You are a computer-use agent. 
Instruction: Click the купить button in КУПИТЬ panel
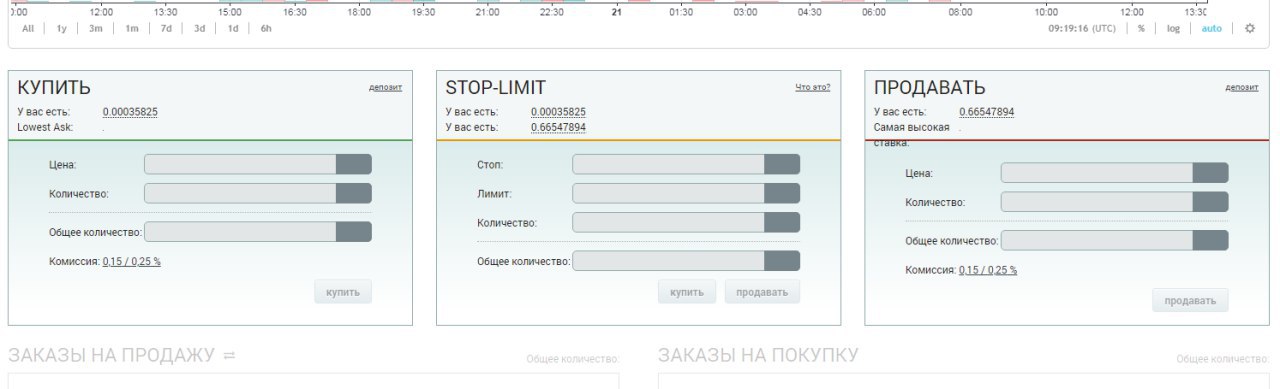(x=344, y=292)
